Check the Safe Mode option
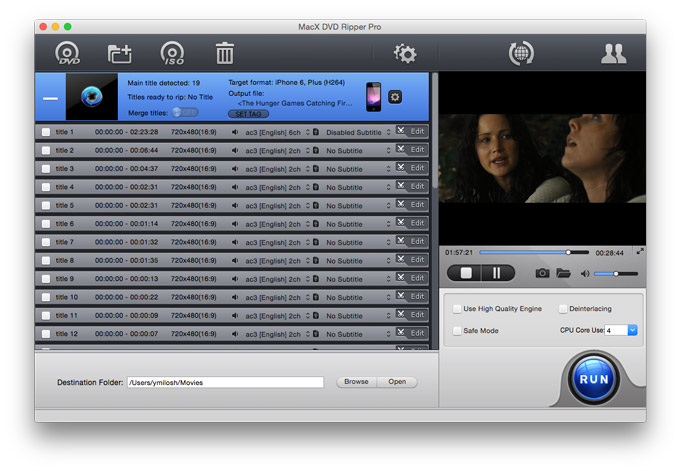680x471 pixels. click(457, 330)
